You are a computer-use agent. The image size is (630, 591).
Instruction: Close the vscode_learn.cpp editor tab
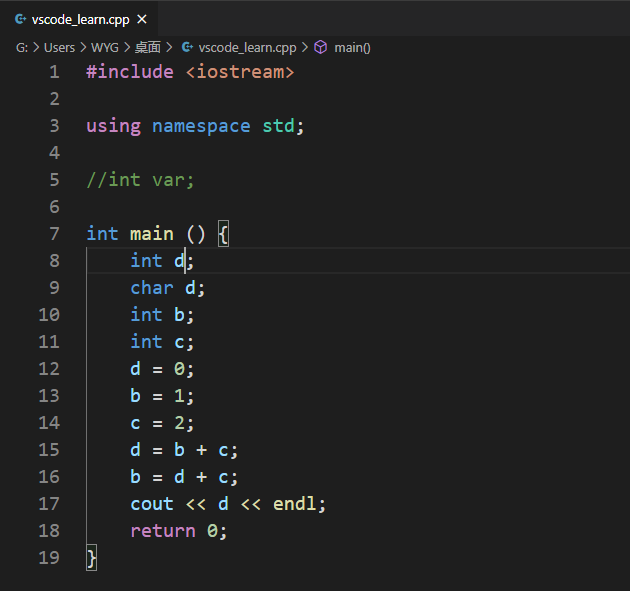(x=142, y=19)
